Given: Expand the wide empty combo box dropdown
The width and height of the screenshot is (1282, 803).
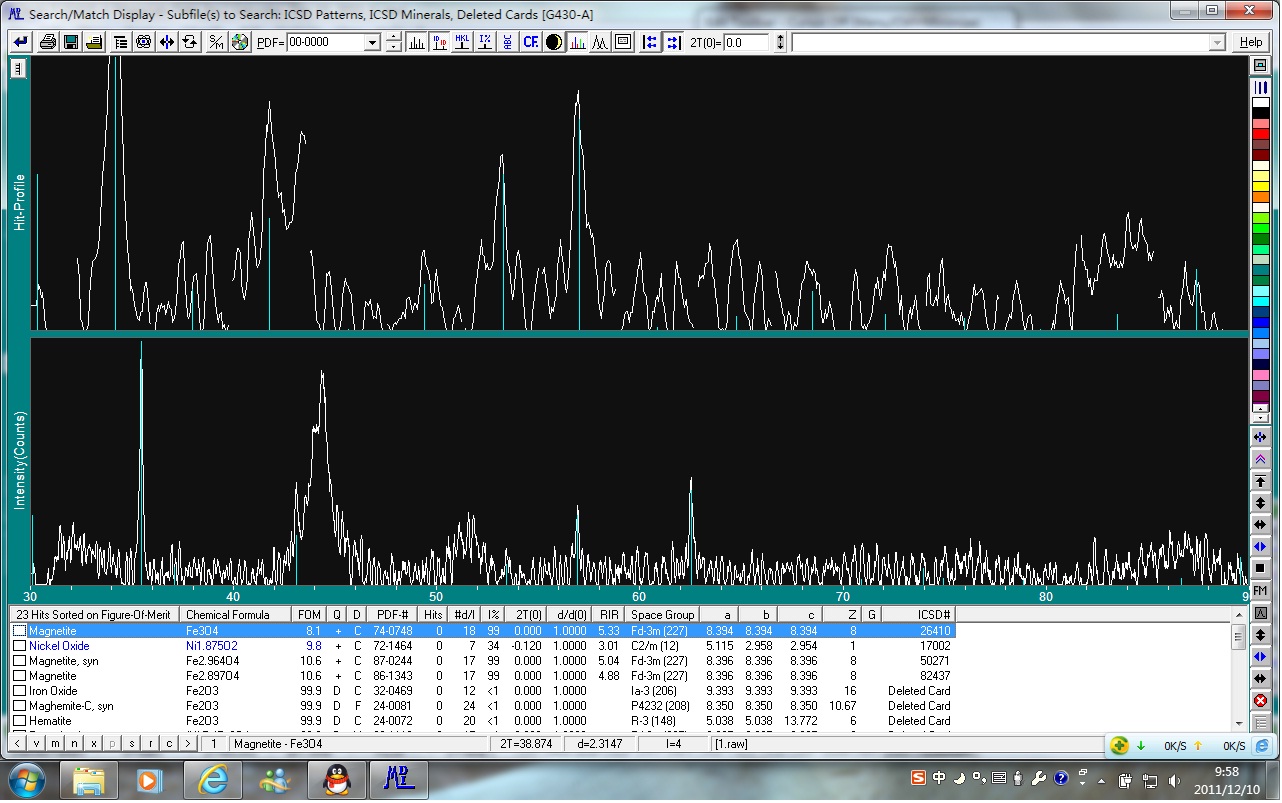Looking at the screenshot, I should [1217, 43].
